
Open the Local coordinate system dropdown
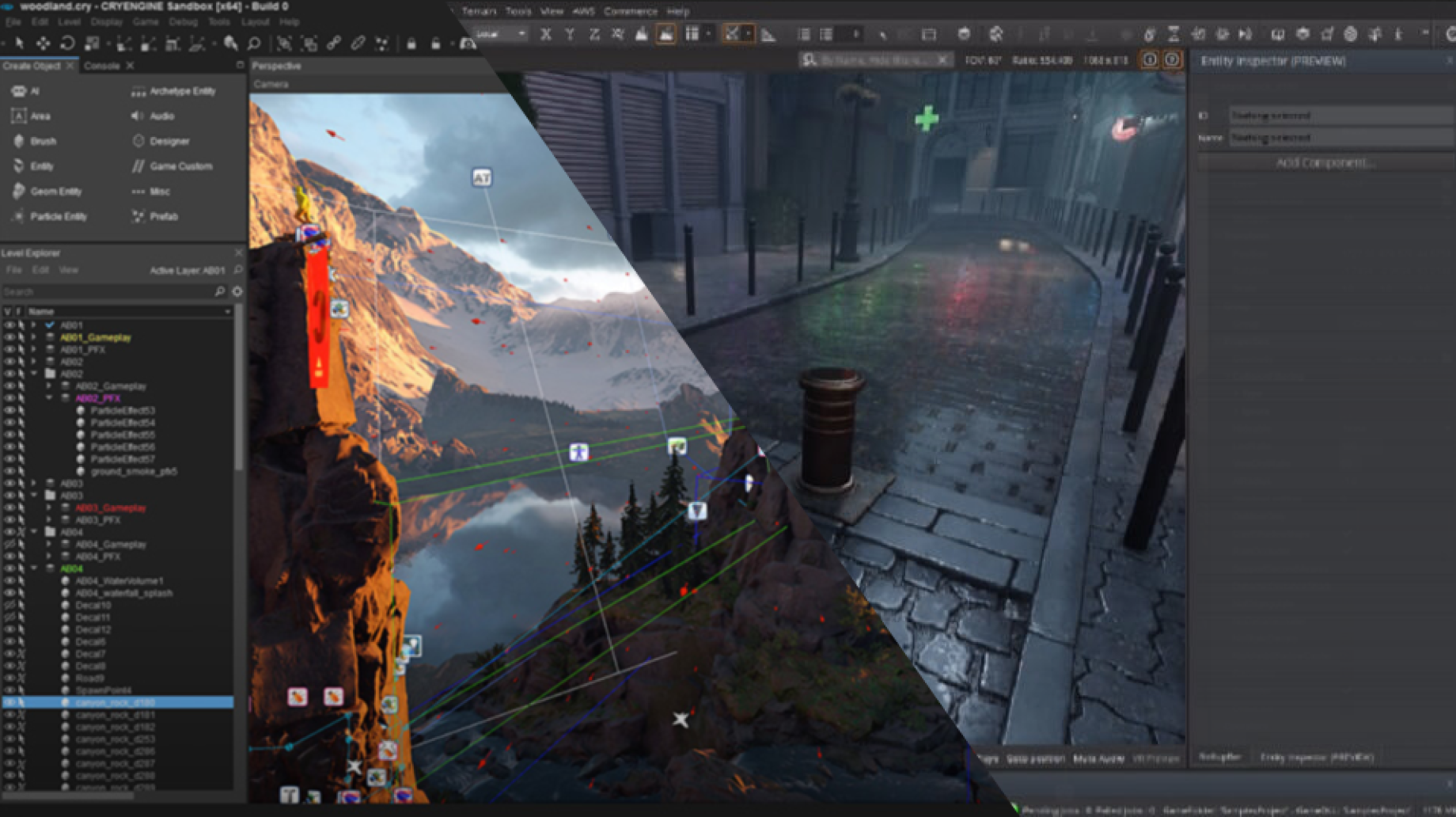[502, 34]
